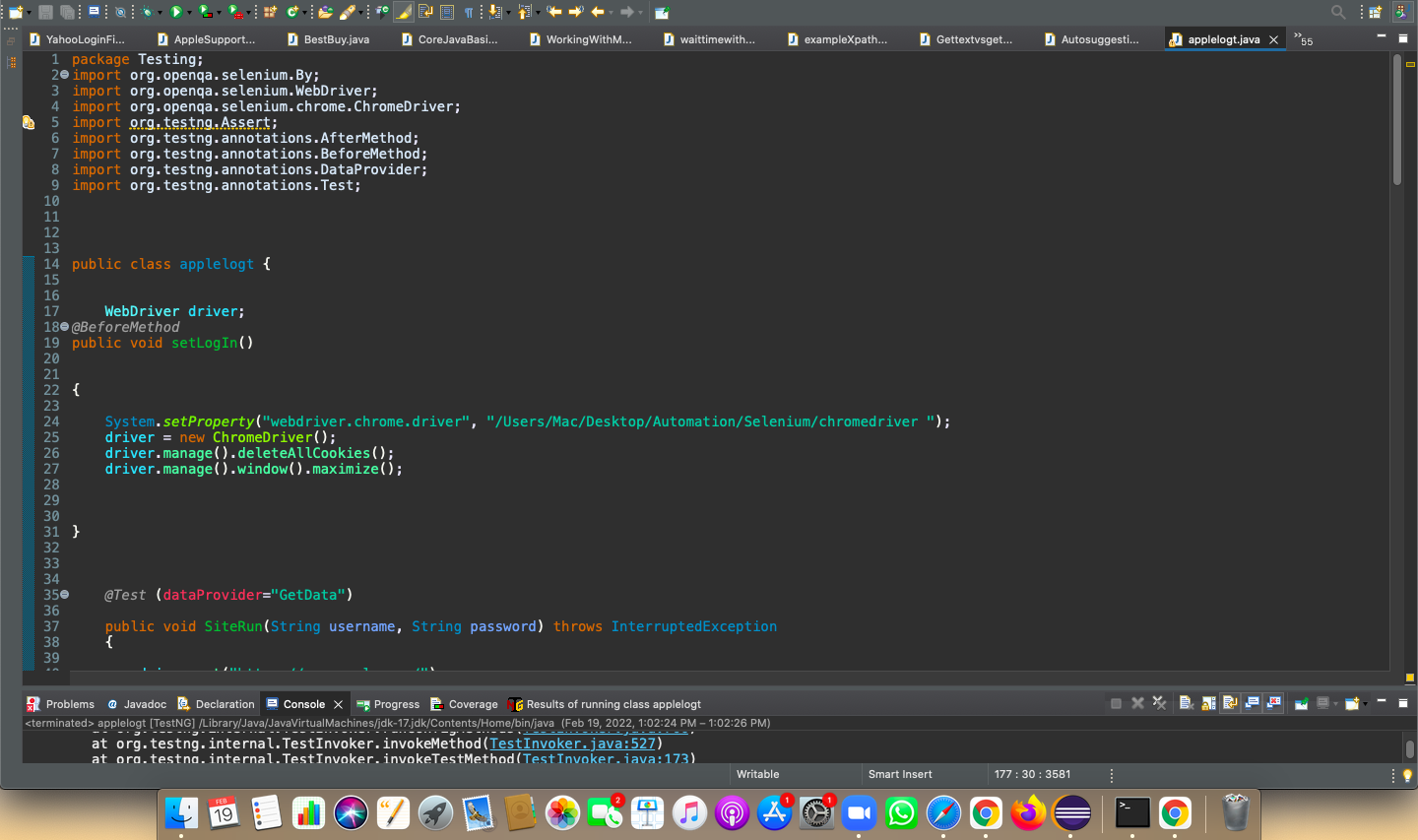
Task: Click the Clear Console icon
Action: click(1186, 703)
